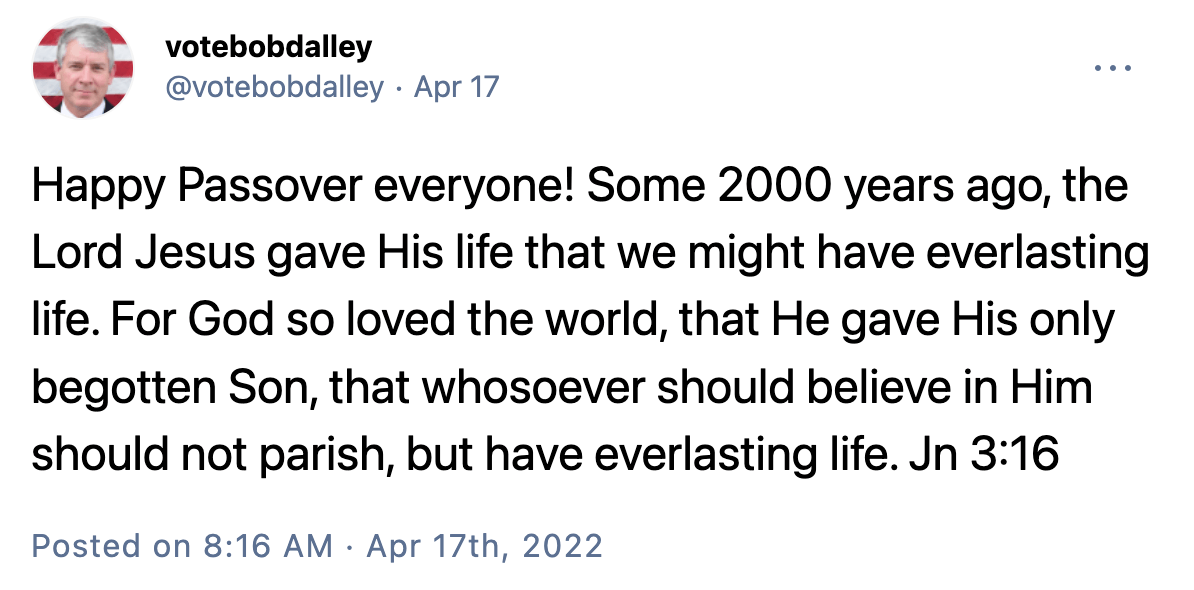Open the votebobdalley display name profile link
The width and height of the screenshot is (1194, 590).
(269, 47)
